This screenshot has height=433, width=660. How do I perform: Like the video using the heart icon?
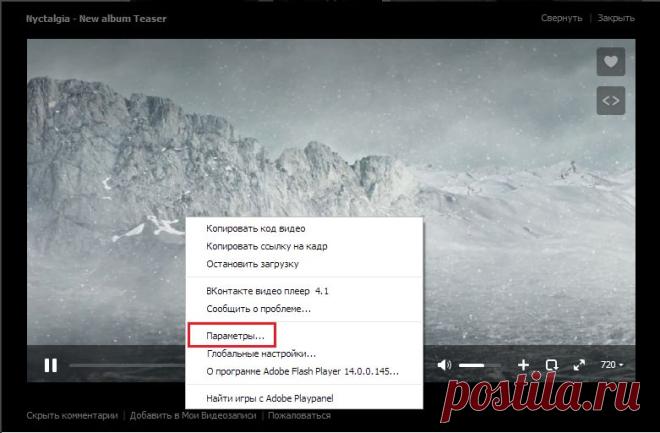(611, 61)
